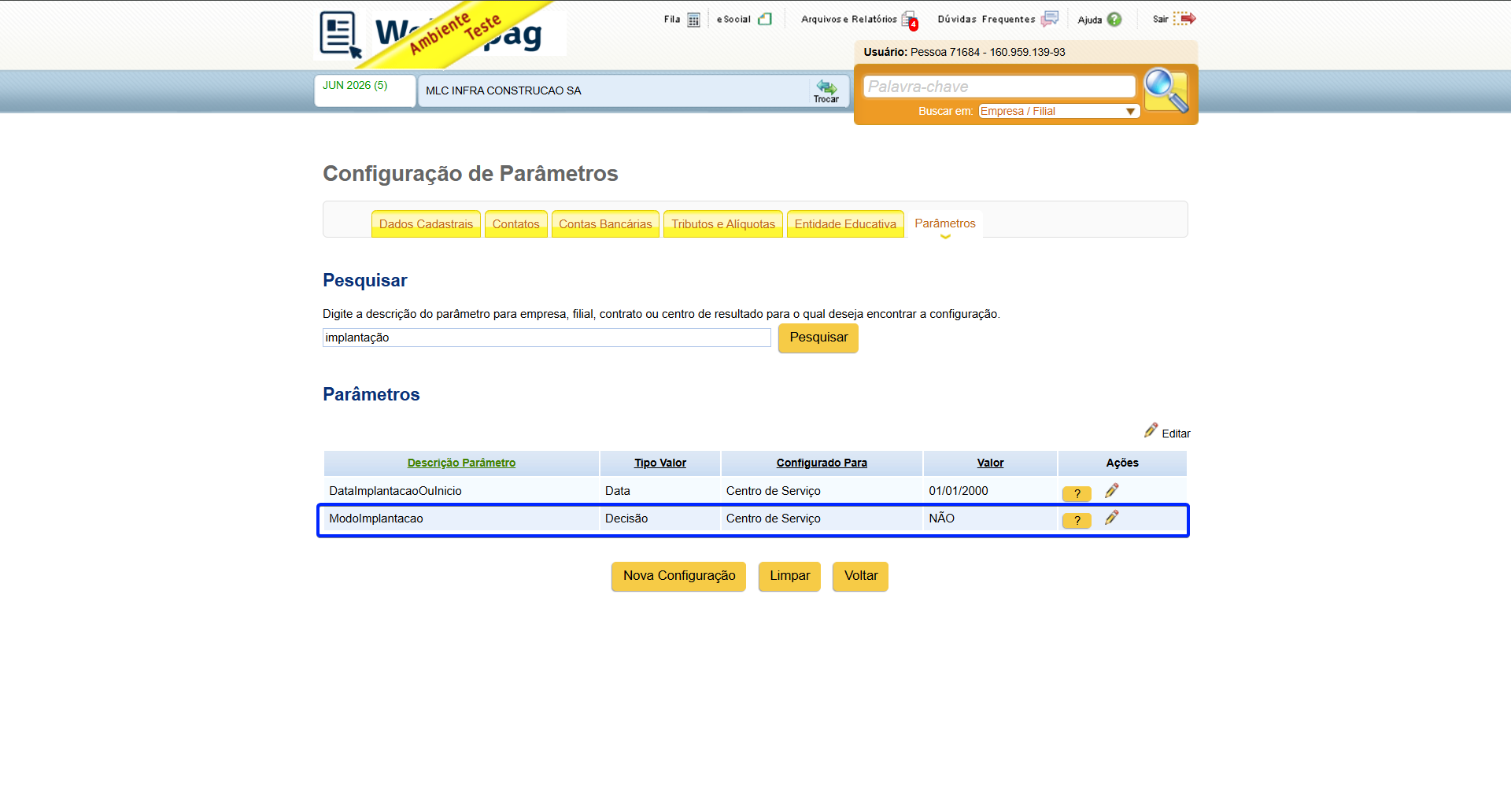Sort by Descrição Parâmetro column header
1511x812 pixels.
click(x=461, y=463)
